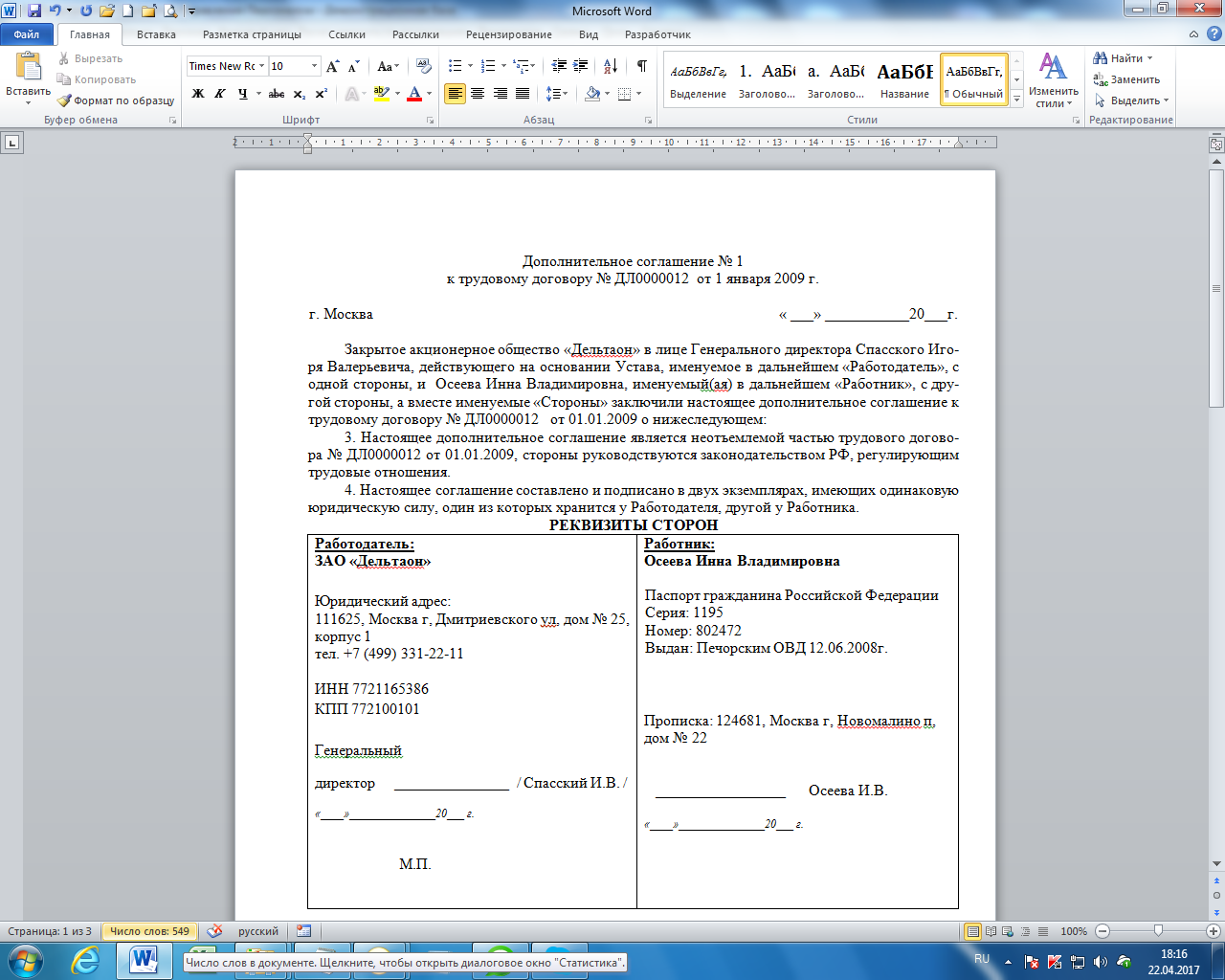This screenshot has height=980, width=1225.
Task: Toggle show paragraph marks (¶)
Action: pyautogui.click(x=641, y=66)
